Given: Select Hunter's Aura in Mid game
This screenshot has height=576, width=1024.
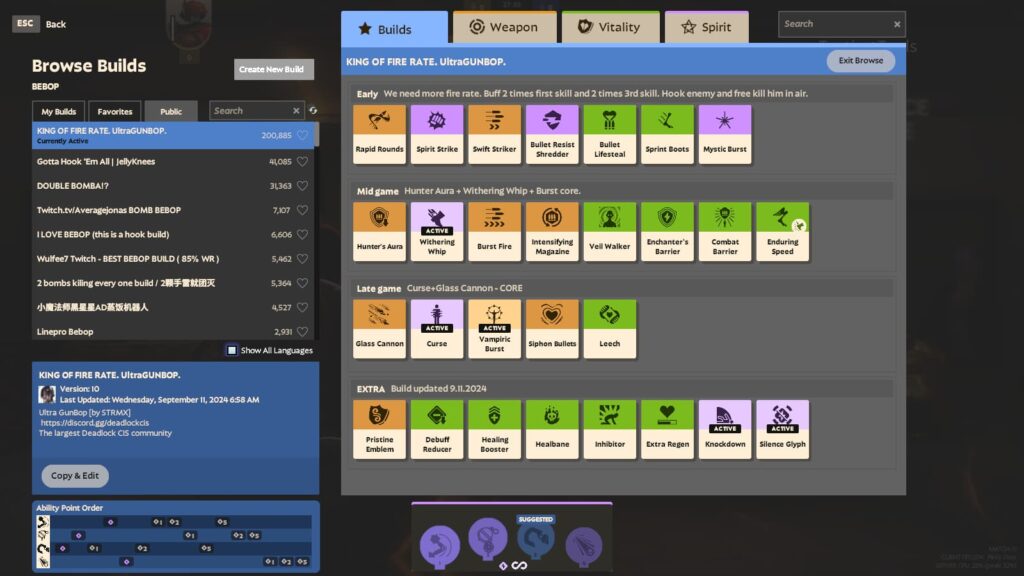Looking at the screenshot, I should click(x=379, y=230).
